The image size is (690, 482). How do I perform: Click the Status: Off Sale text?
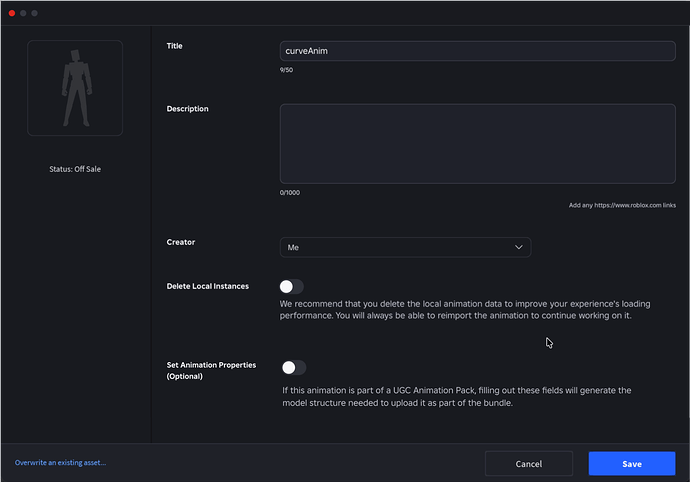[x=75, y=169]
